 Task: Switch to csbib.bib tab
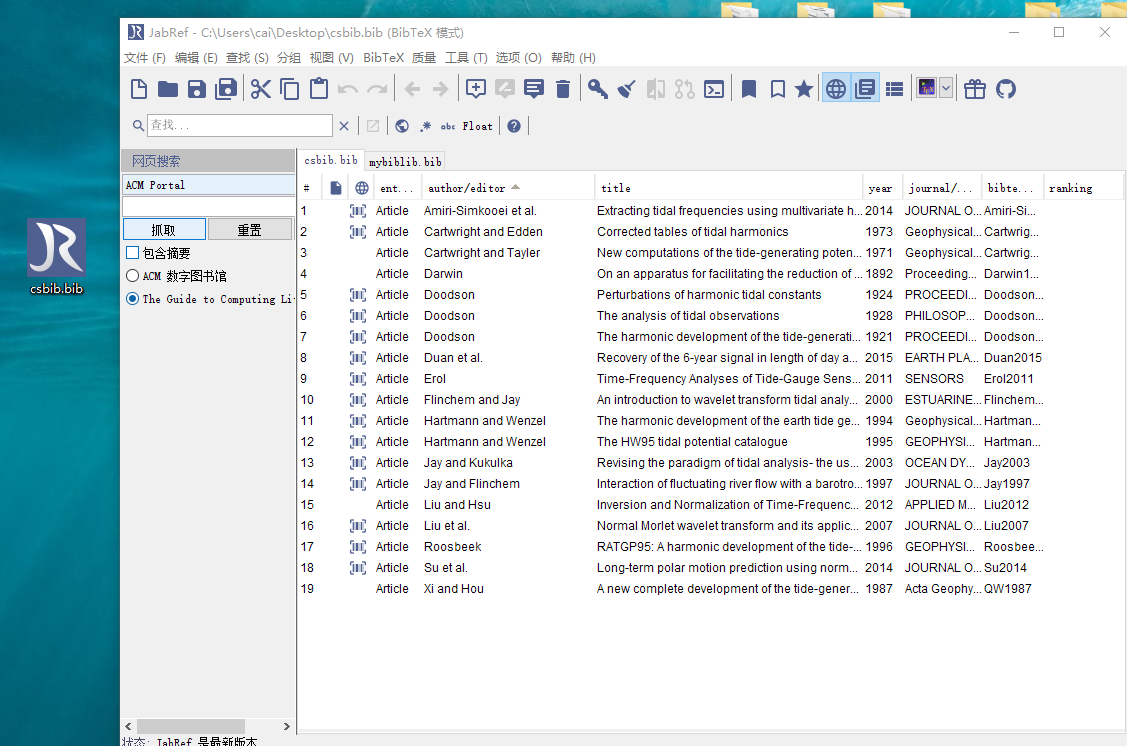(331, 160)
